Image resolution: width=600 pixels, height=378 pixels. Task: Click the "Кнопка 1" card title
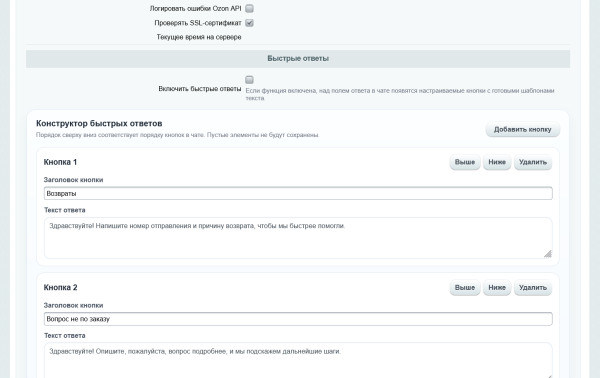(x=60, y=162)
